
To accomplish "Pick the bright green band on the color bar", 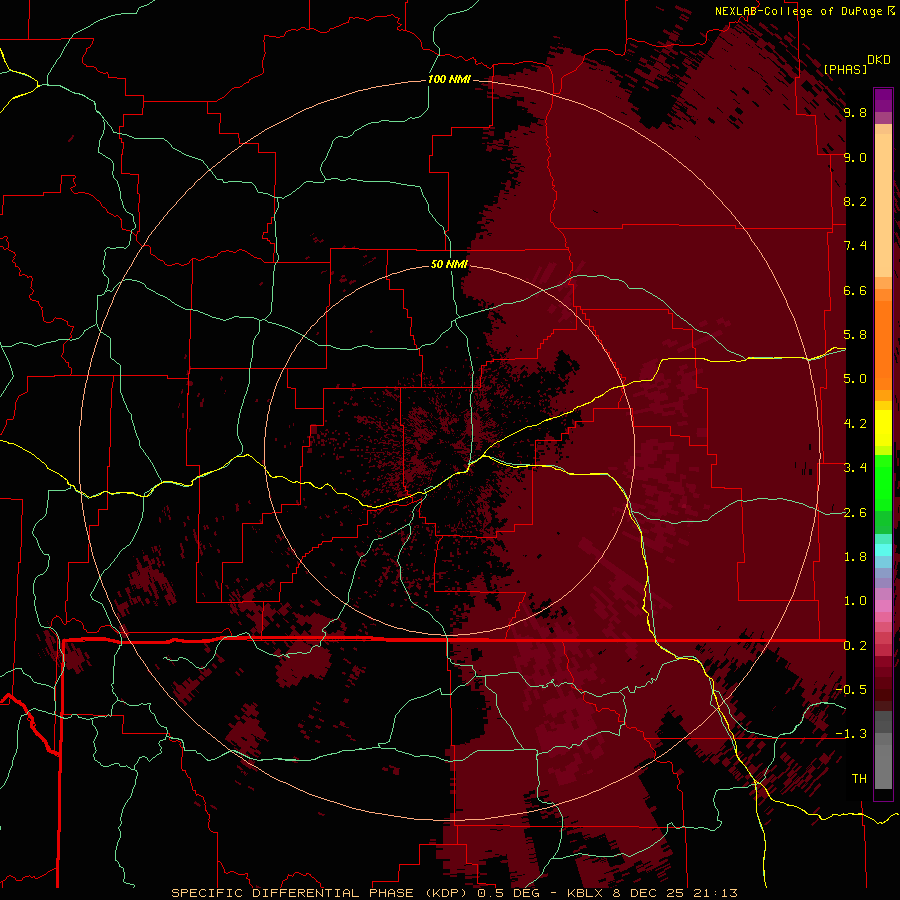I will [x=883, y=483].
